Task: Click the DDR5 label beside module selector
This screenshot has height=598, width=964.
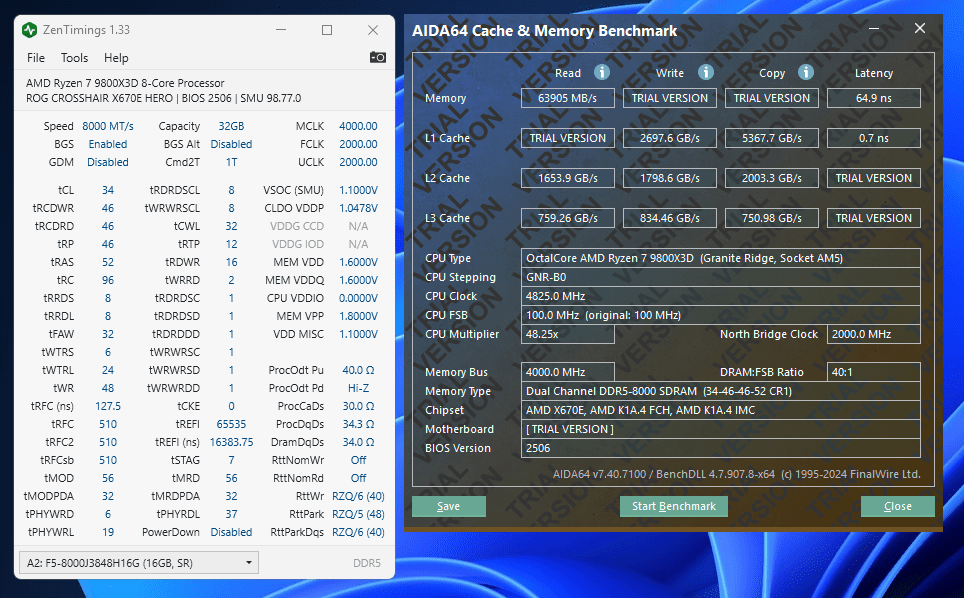Action: tap(366, 562)
